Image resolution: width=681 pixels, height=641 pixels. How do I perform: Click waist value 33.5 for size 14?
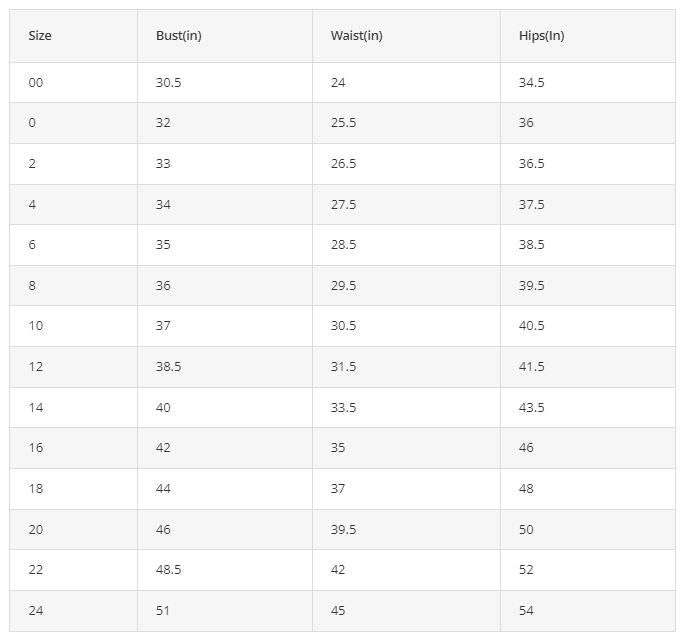click(343, 407)
